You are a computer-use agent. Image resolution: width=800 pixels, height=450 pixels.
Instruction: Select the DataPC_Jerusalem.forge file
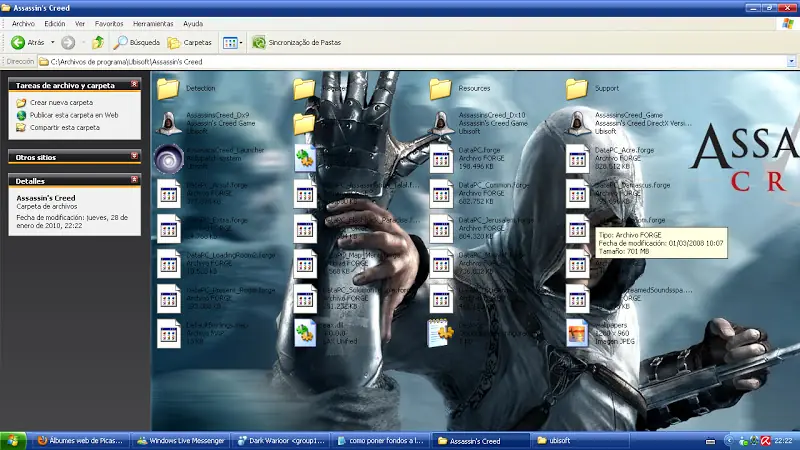(441, 229)
